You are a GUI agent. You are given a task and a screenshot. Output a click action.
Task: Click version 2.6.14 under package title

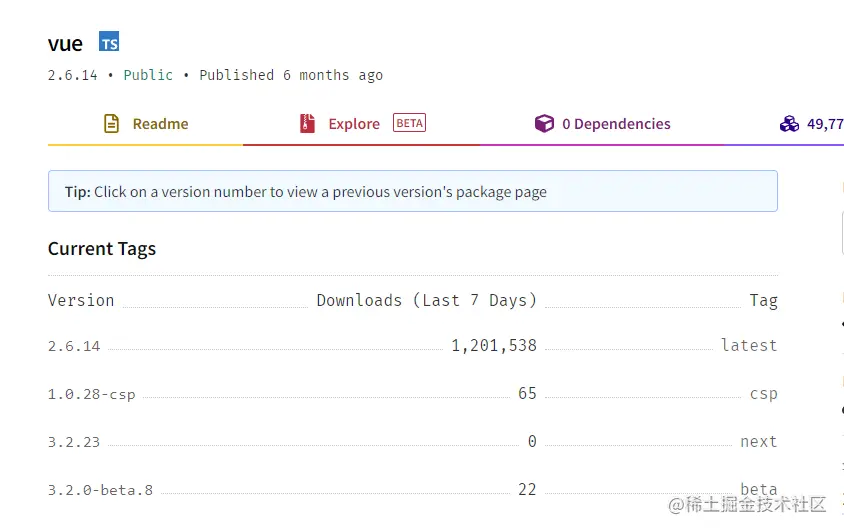pos(73,75)
